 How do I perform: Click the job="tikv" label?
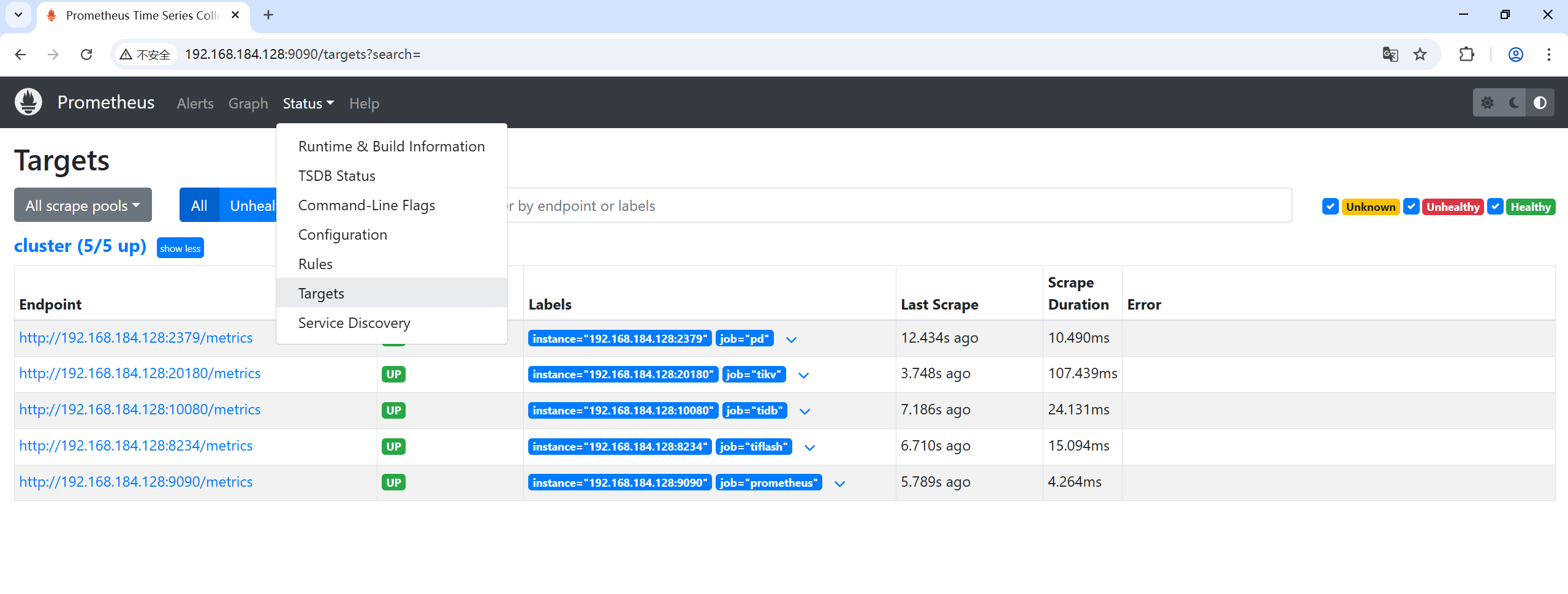point(754,375)
